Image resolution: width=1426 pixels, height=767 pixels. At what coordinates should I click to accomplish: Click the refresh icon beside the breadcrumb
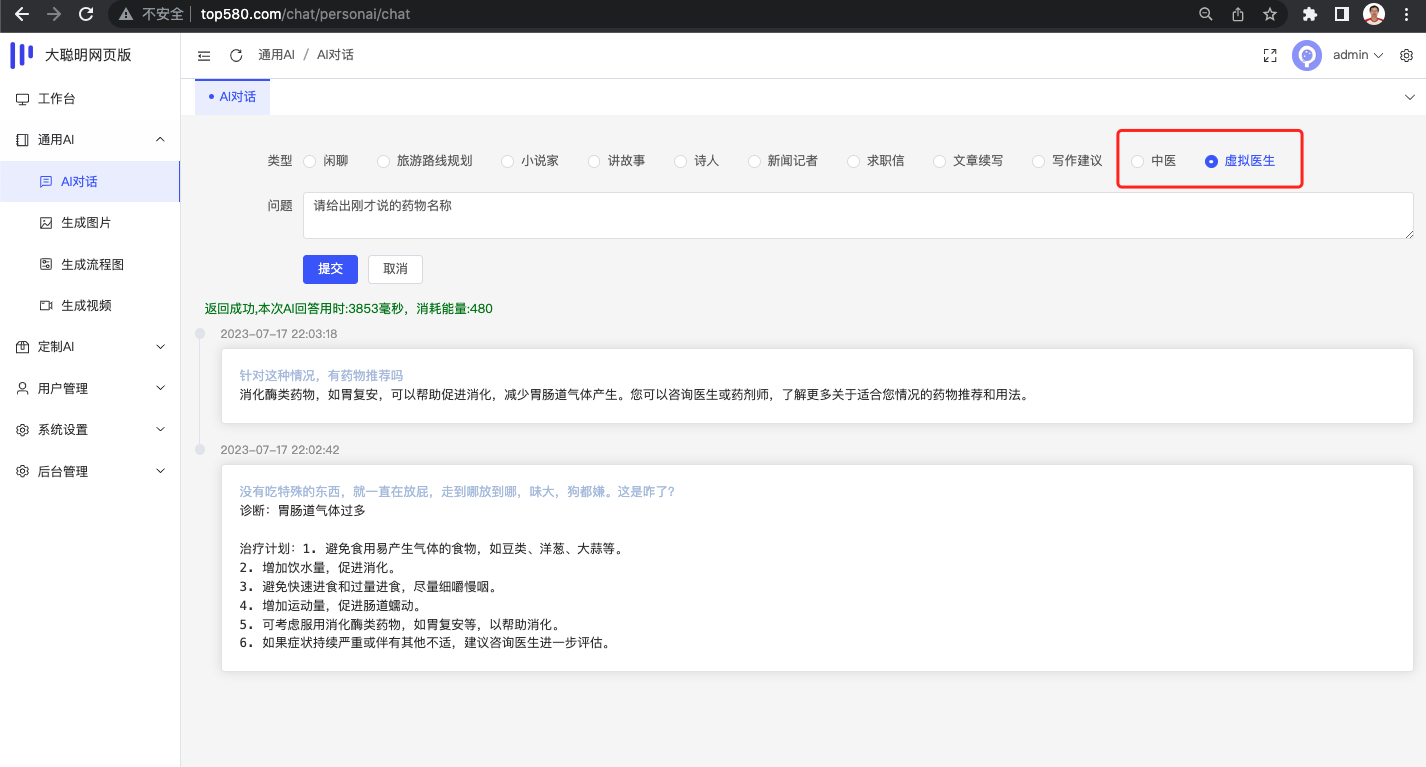click(236, 56)
